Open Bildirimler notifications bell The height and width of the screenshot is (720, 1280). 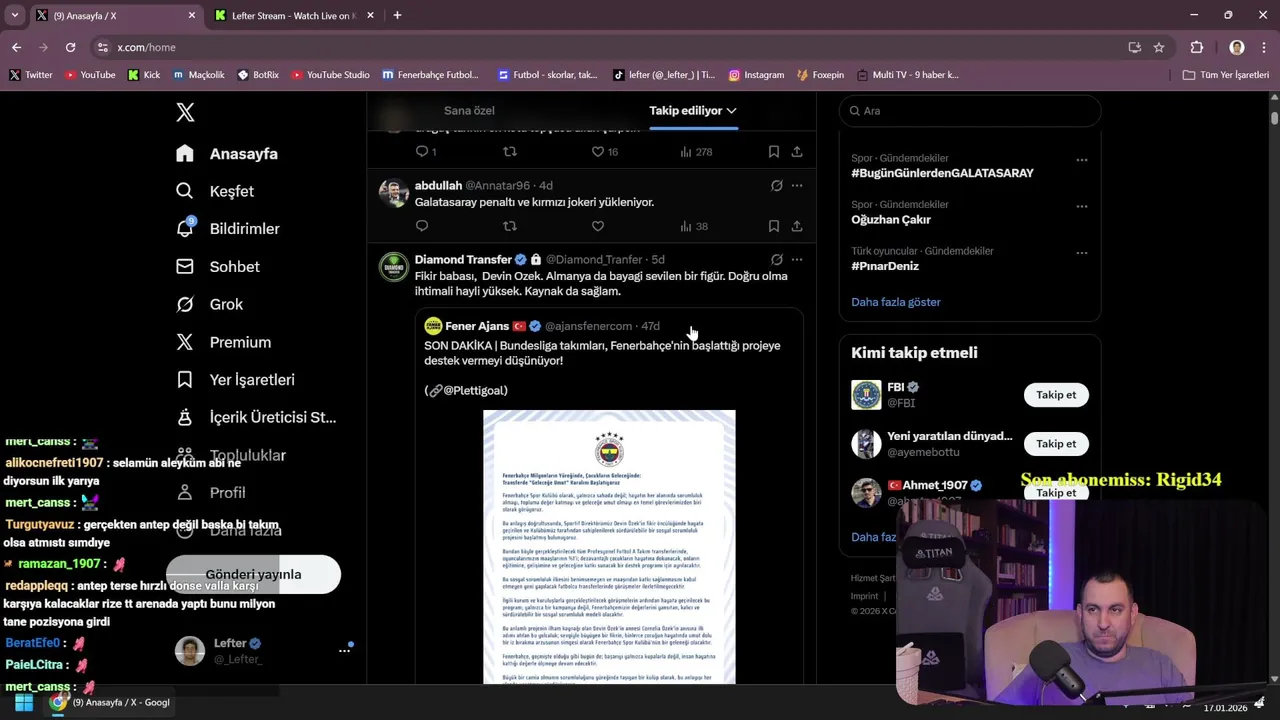(x=227, y=229)
